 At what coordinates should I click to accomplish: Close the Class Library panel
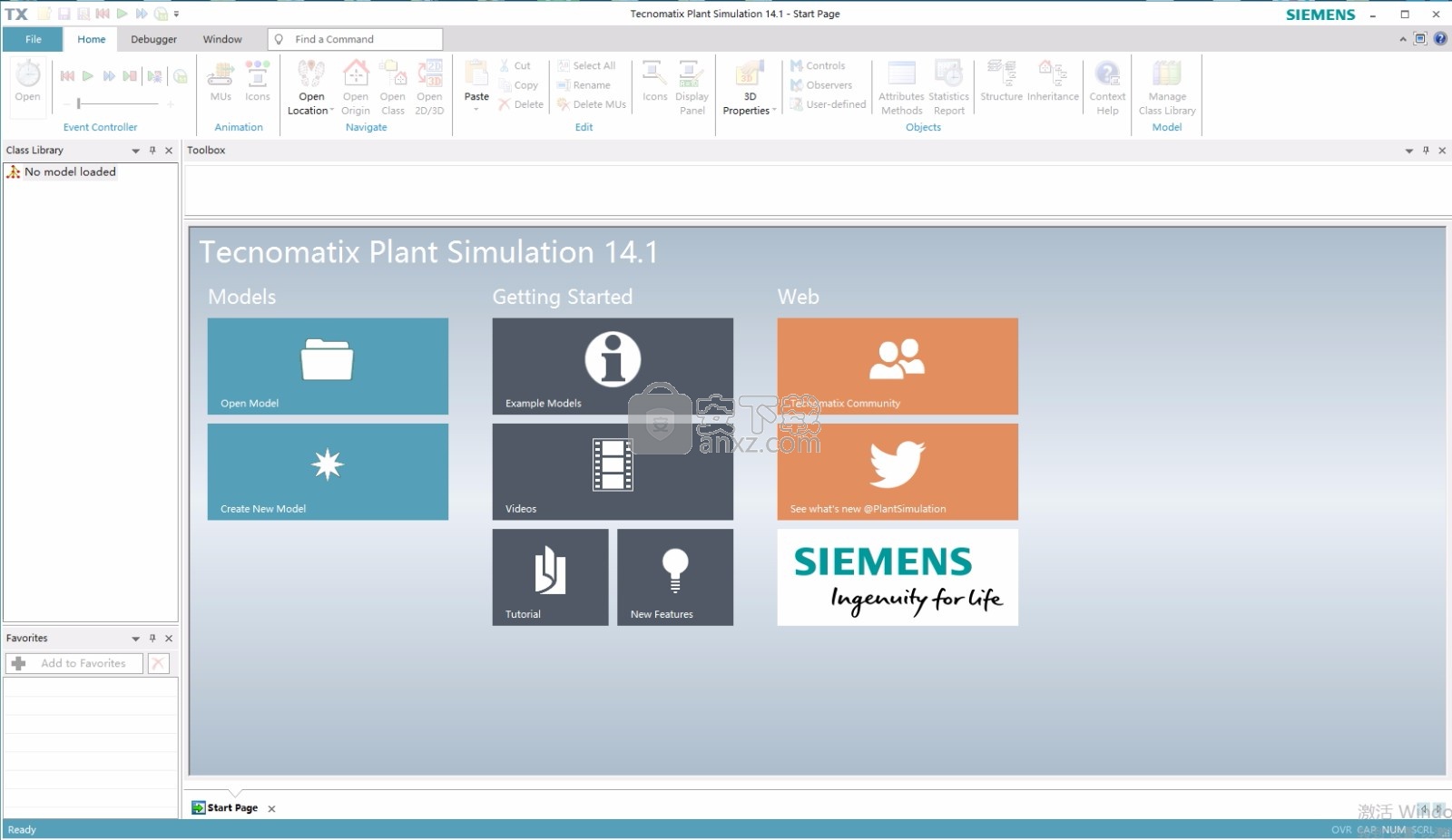pos(169,151)
